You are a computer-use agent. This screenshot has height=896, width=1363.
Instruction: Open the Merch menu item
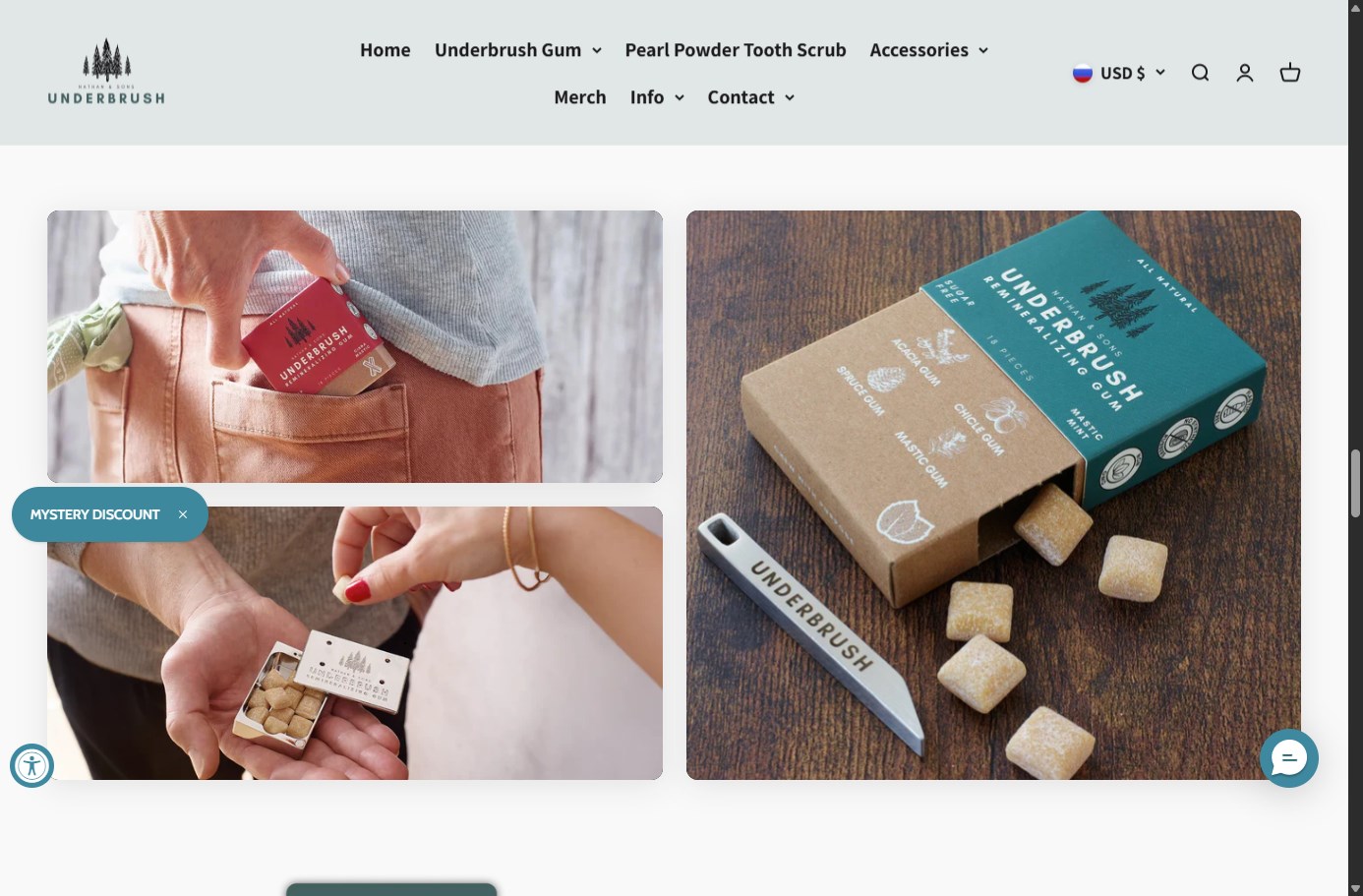(580, 97)
